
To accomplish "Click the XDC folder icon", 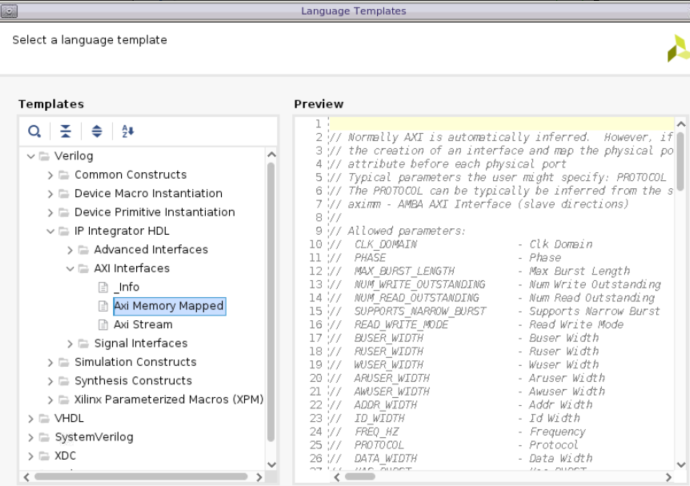I will coord(44,456).
